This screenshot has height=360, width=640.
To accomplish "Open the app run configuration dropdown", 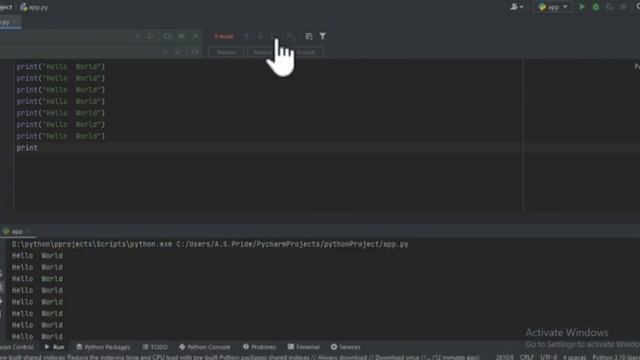I will coord(552,7).
